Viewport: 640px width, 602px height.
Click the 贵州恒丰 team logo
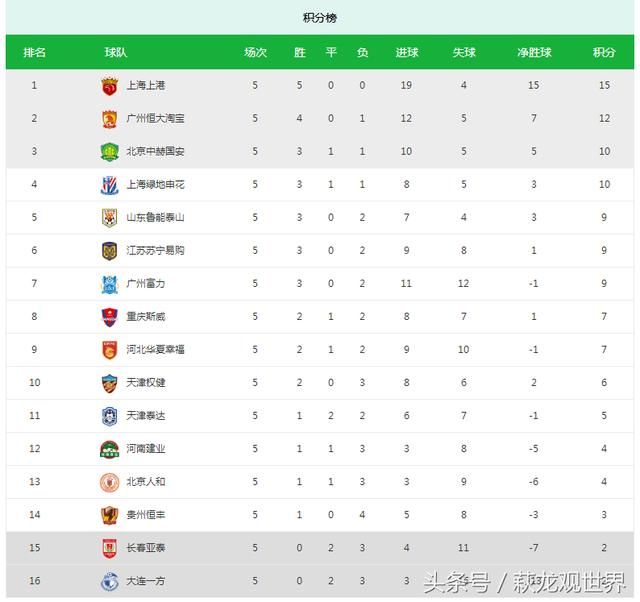[x=109, y=515]
